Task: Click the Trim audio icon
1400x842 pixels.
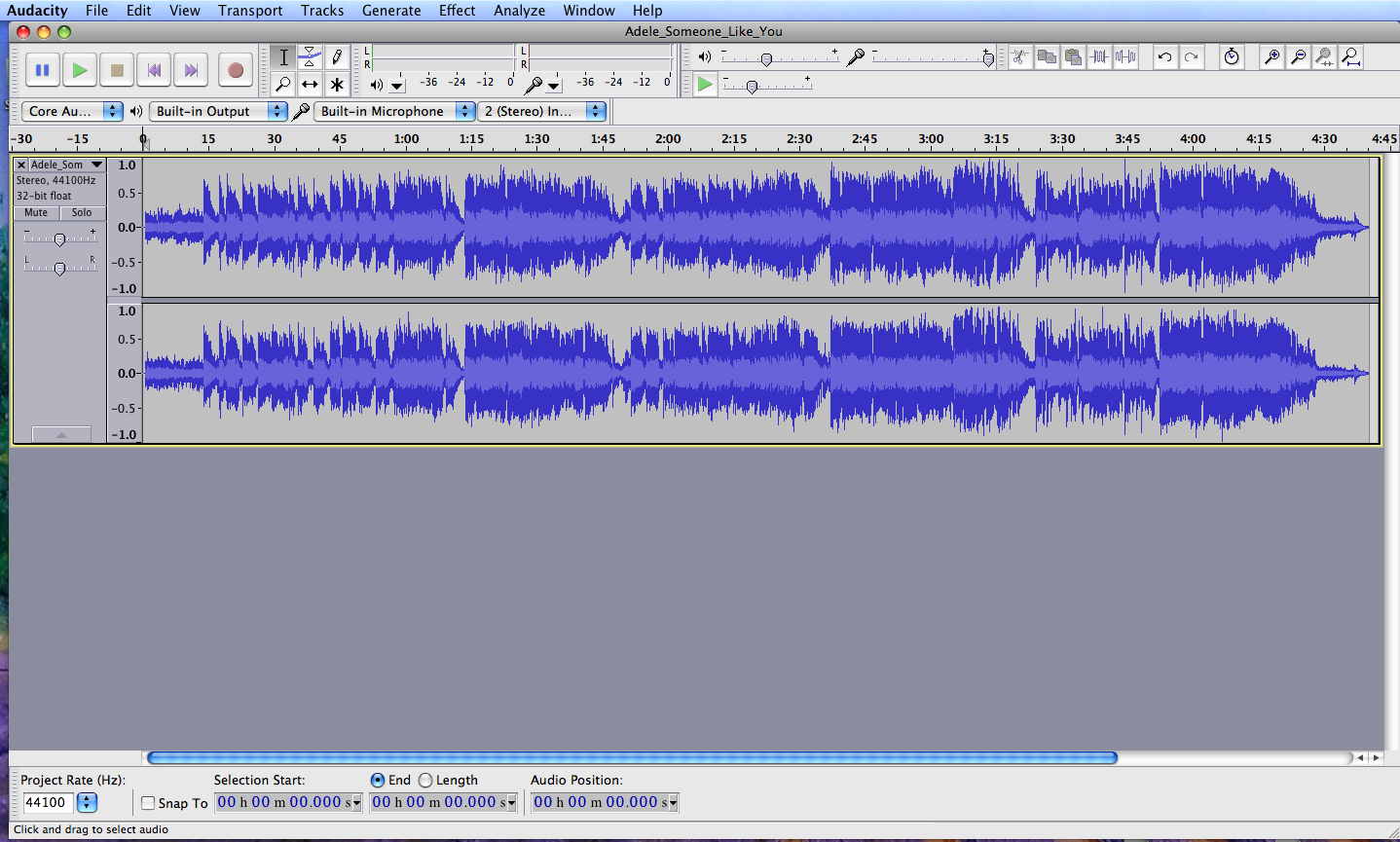Action: [1099, 57]
